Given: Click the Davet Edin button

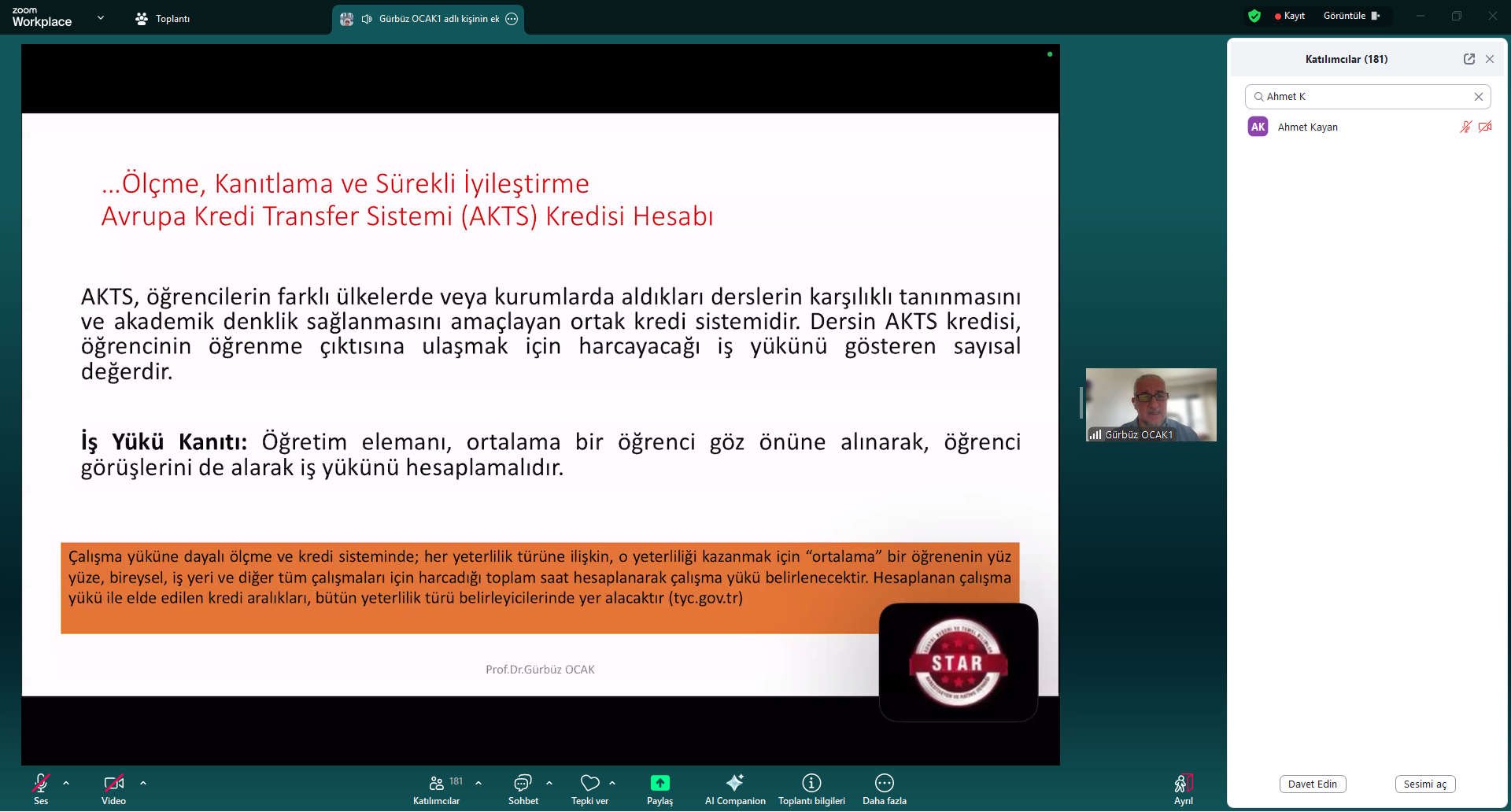Looking at the screenshot, I should pos(1312,784).
